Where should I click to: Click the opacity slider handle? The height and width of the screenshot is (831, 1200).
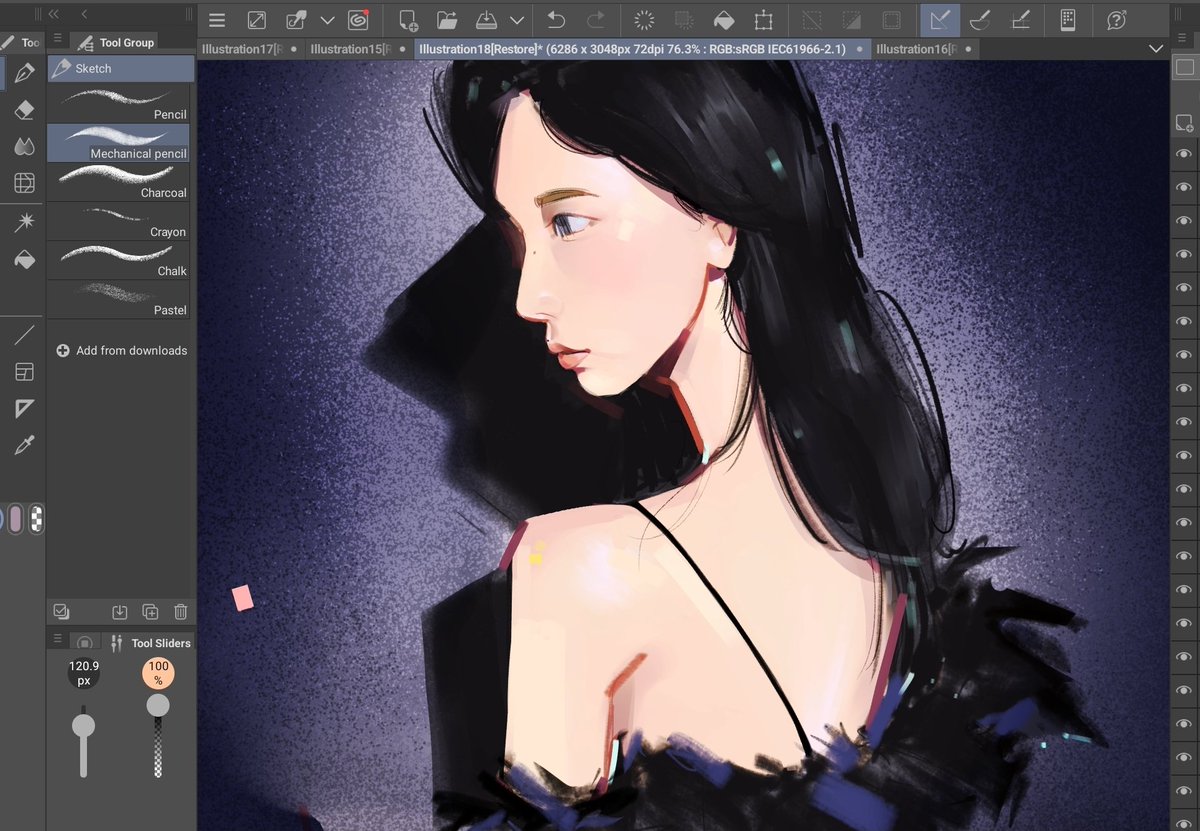158,706
